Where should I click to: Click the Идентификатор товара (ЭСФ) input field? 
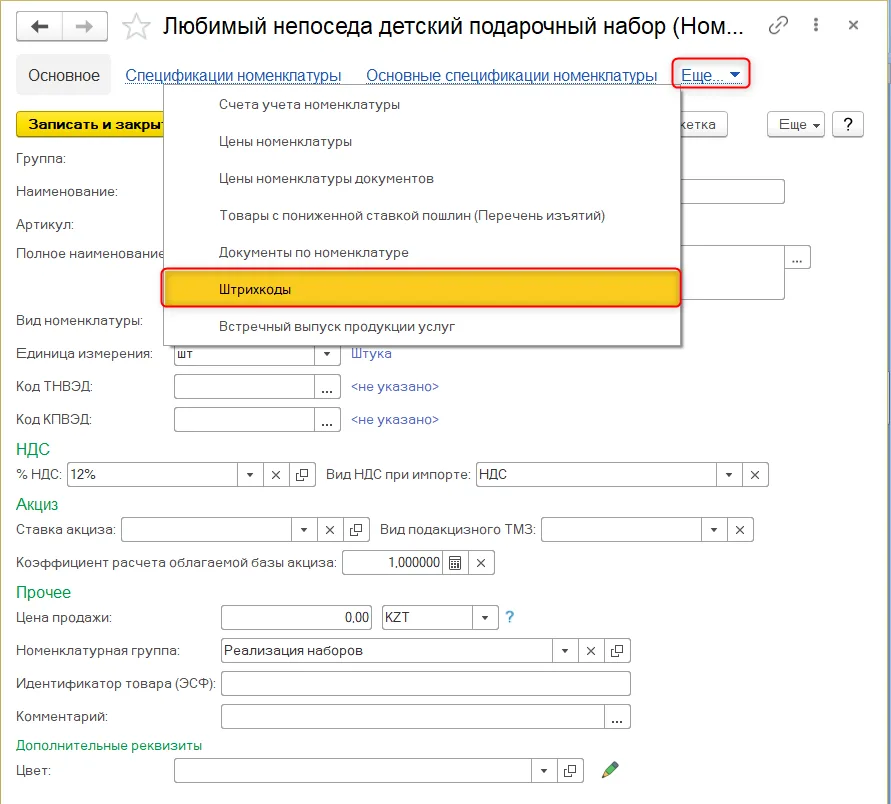point(426,684)
